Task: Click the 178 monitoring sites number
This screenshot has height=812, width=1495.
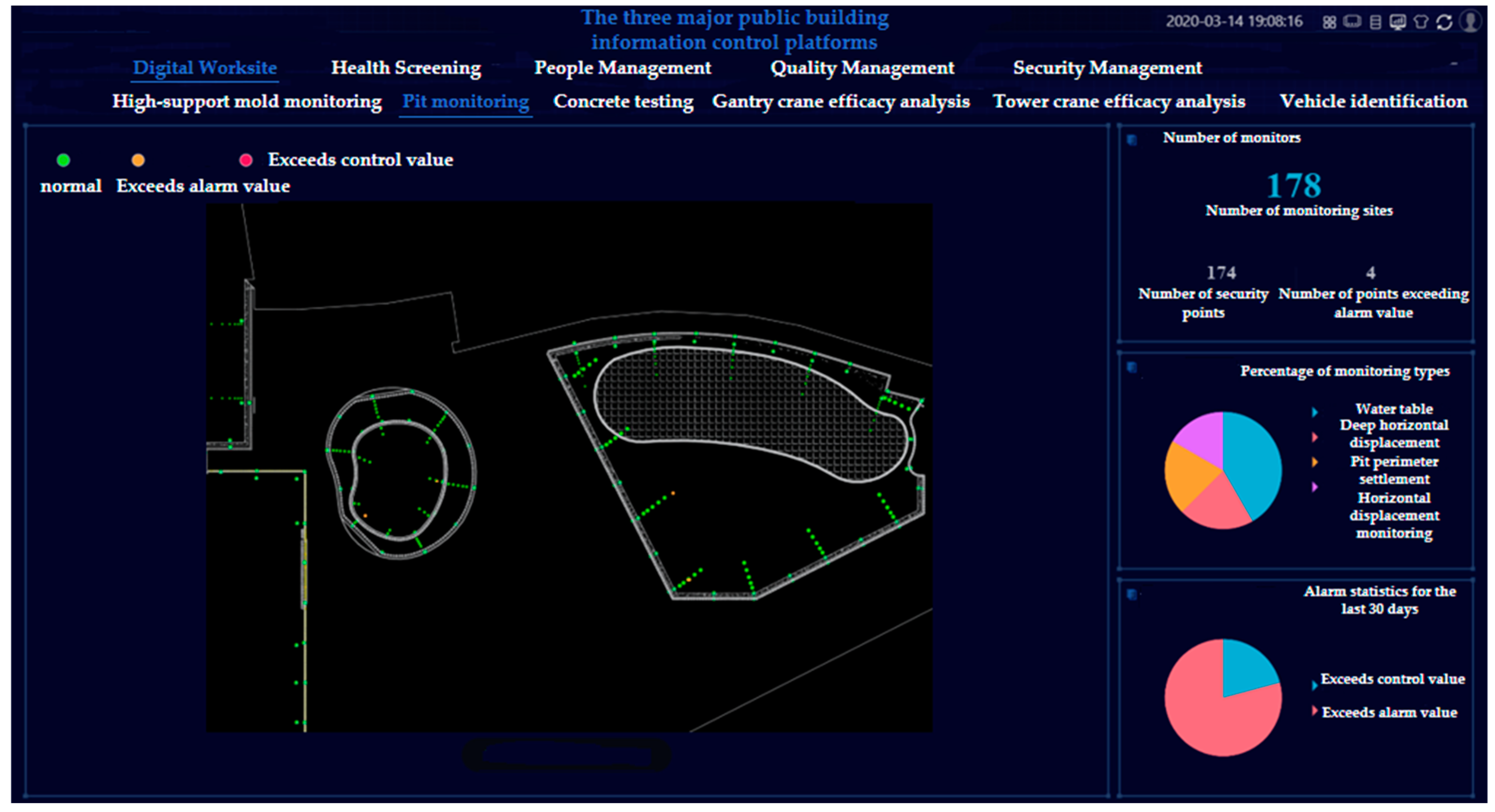Action: 1294,186
